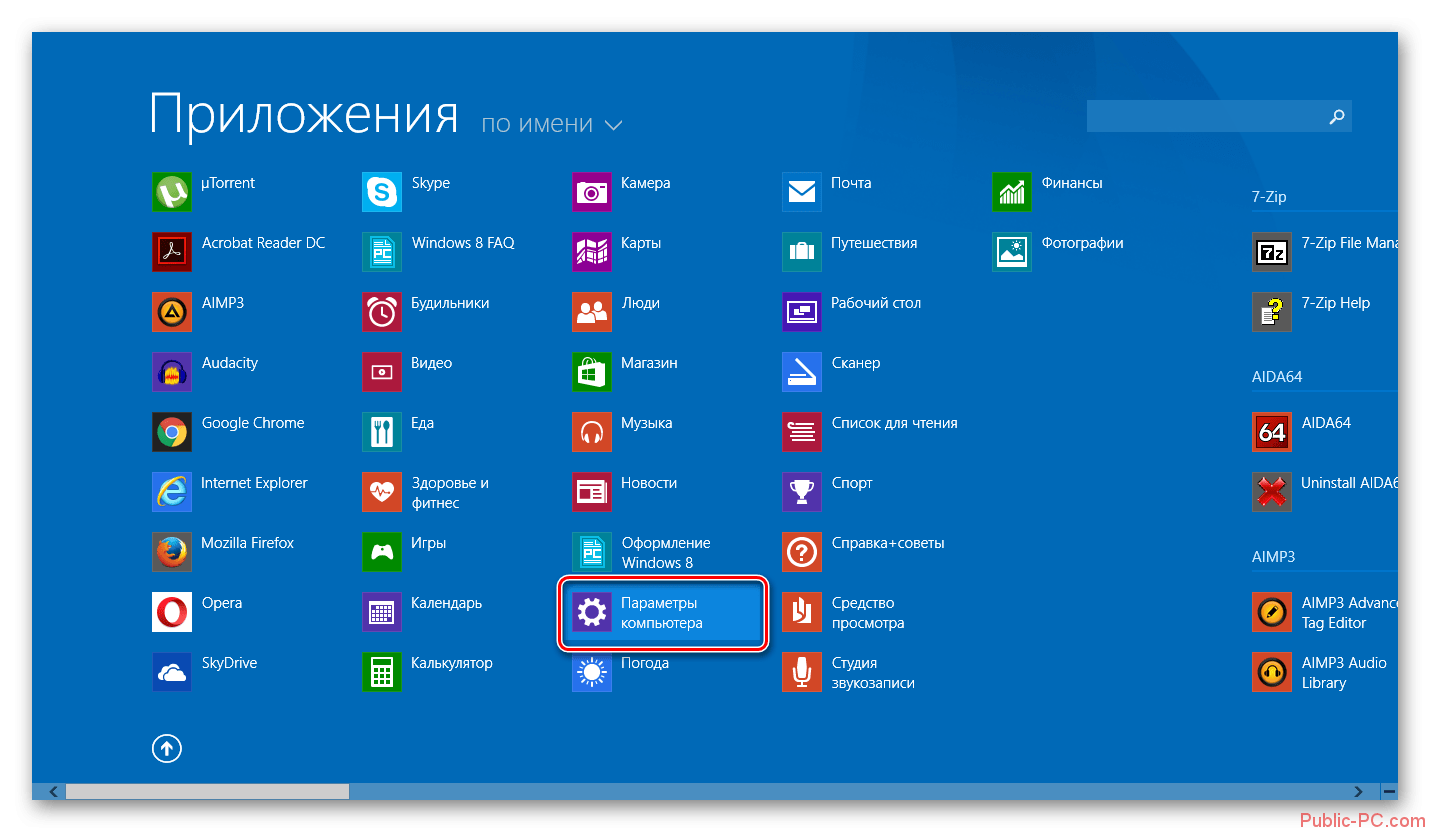This screenshot has width=1430, height=832.
Task: Click the horizontal scrollbar right arrow
Action: pyautogui.click(x=1358, y=791)
